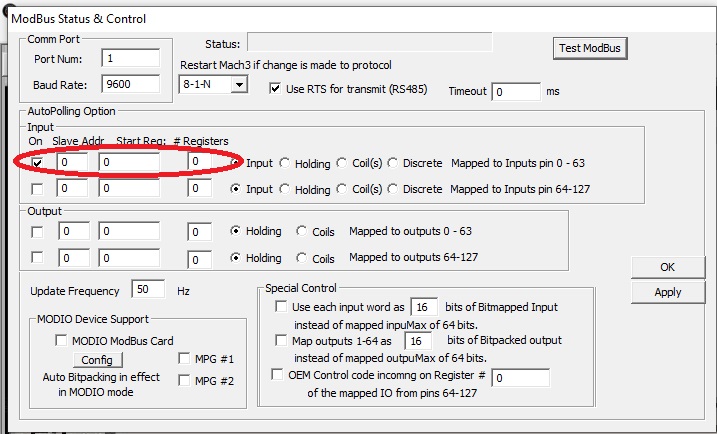The width and height of the screenshot is (717, 434).
Task: Focus the Baud Rate field
Action: pyautogui.click(x=131, y=84)
